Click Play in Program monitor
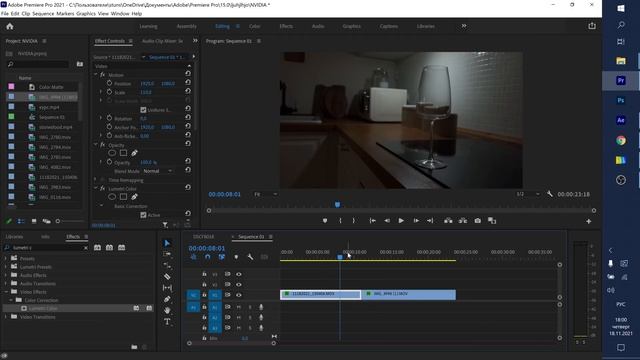The height and width of the screenshot is (360, 640). coord(401,221)
